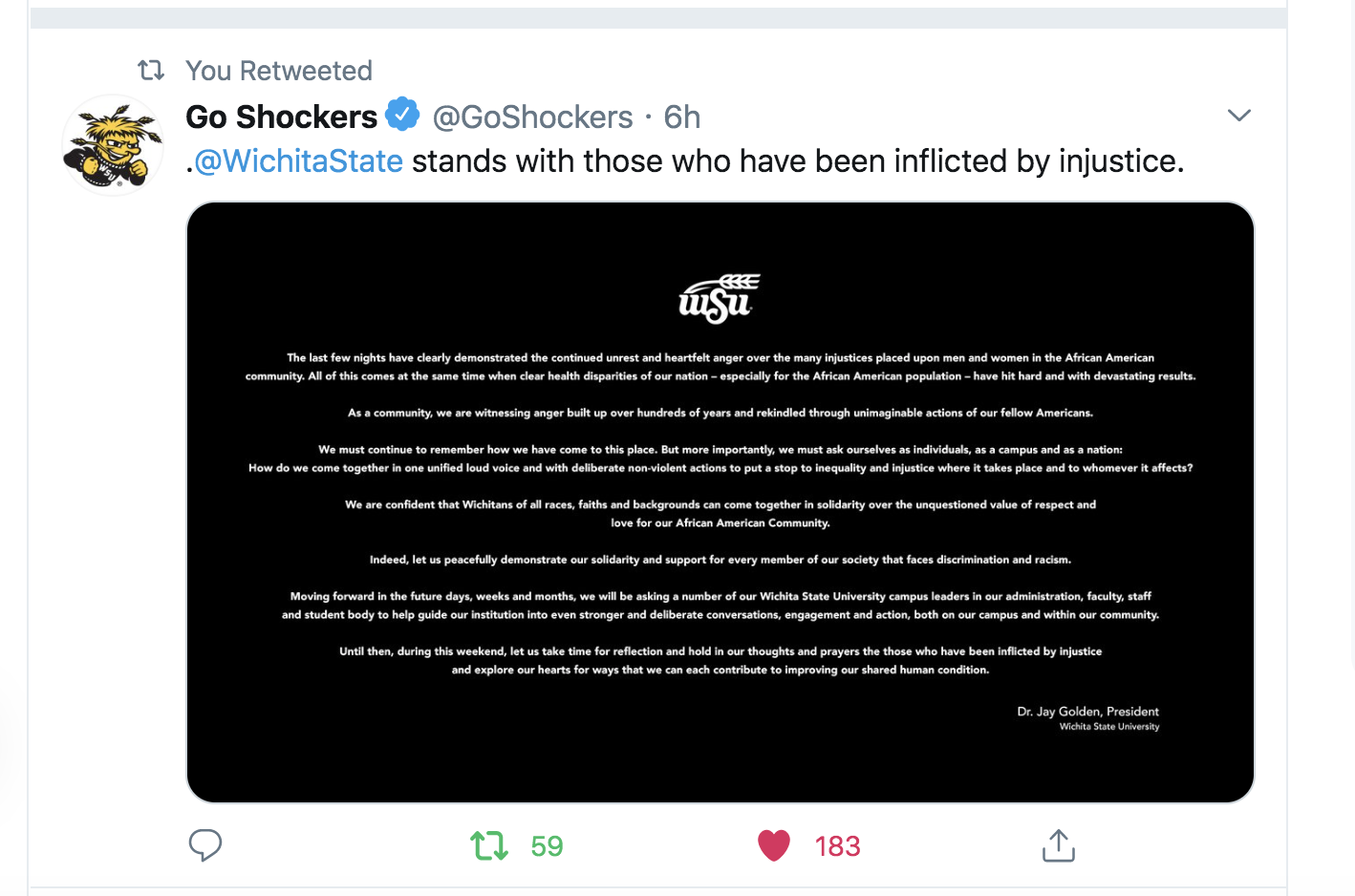
Task: Unlike the tweet via red heart
Action: point(774,845)
